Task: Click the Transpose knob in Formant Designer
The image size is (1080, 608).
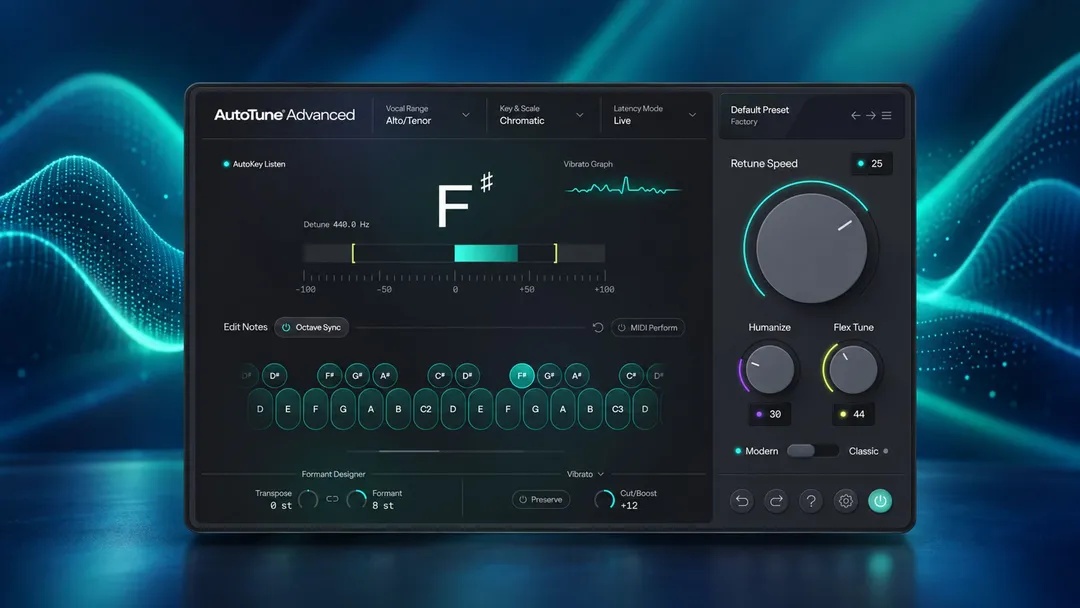Action: click(x=308, y=499)
